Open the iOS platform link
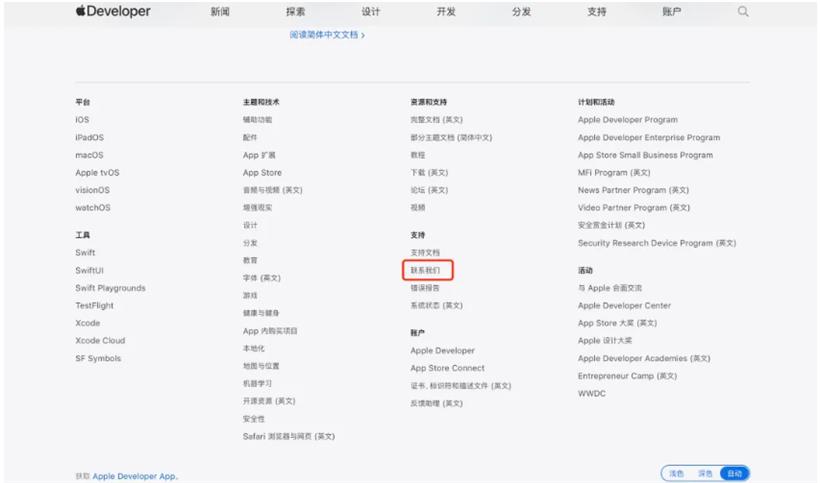 tap(82, 120)
